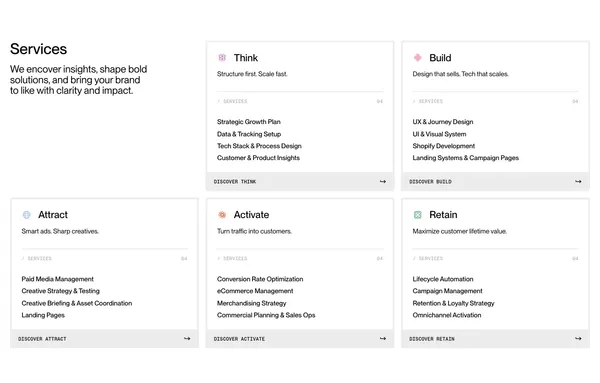The height and width of the screenshot is (383, 600).
Task: Click arrow icon in Discover Think bar
Action: click(x=383, y=181)
